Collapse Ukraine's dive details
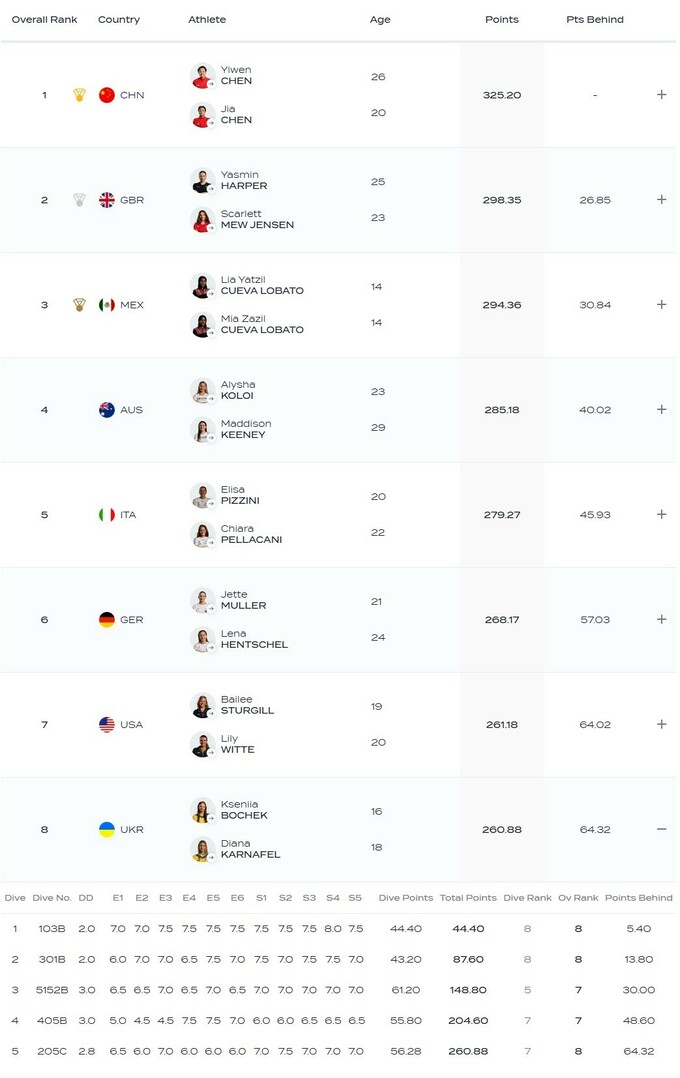The width and height of the screenshot is (680, 1078). 661,830
